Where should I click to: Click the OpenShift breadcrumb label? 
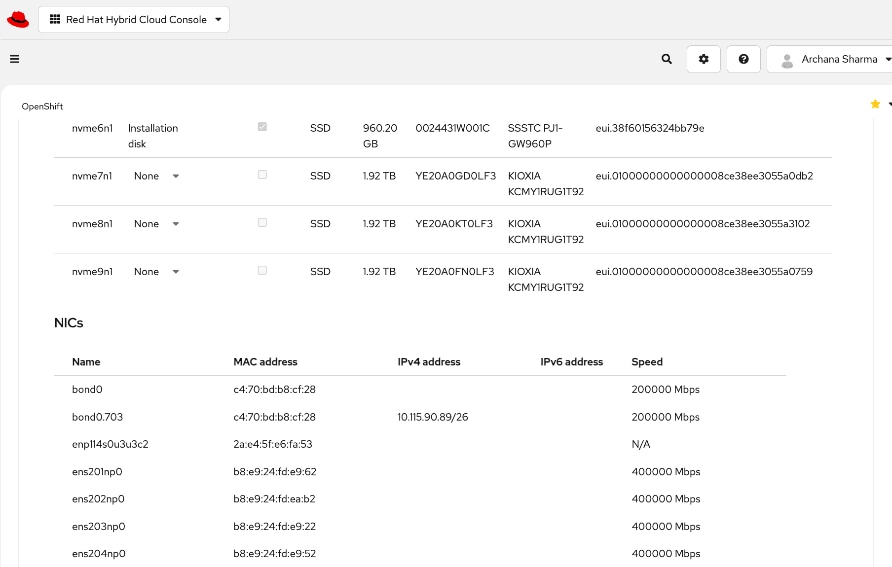click(42, 106)
